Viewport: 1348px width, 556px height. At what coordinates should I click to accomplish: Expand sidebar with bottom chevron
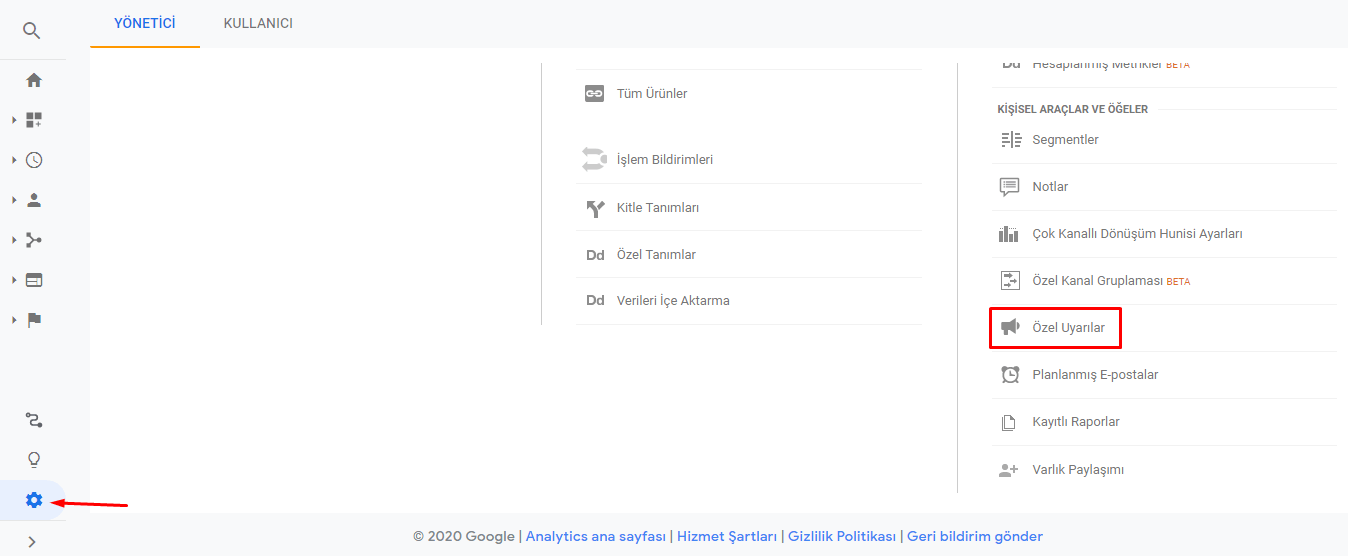(32, 542)
